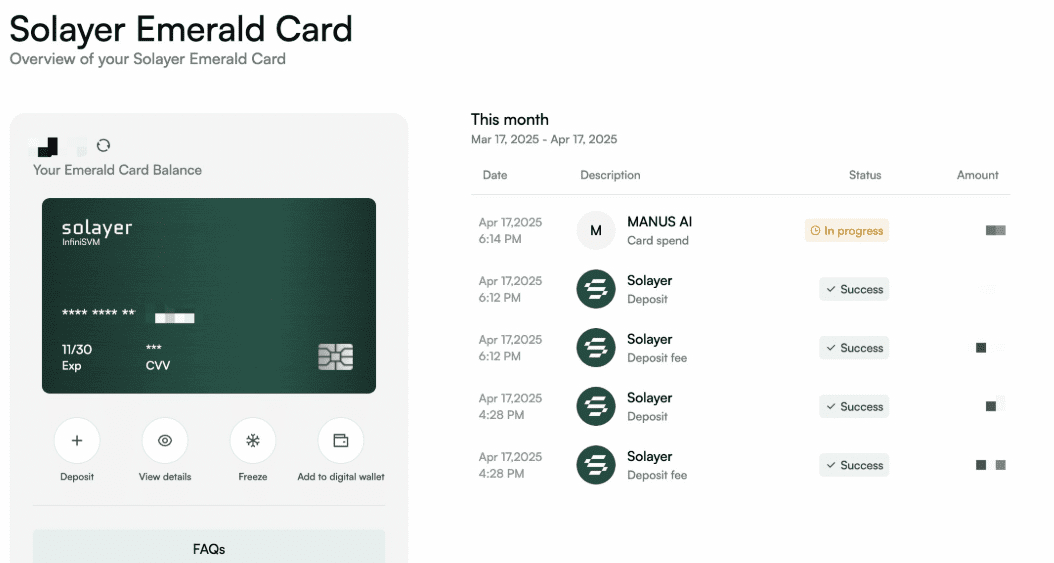Screen dimensions: 1054x563
Task: Click the card chip graphic
Action: (335, 357)
